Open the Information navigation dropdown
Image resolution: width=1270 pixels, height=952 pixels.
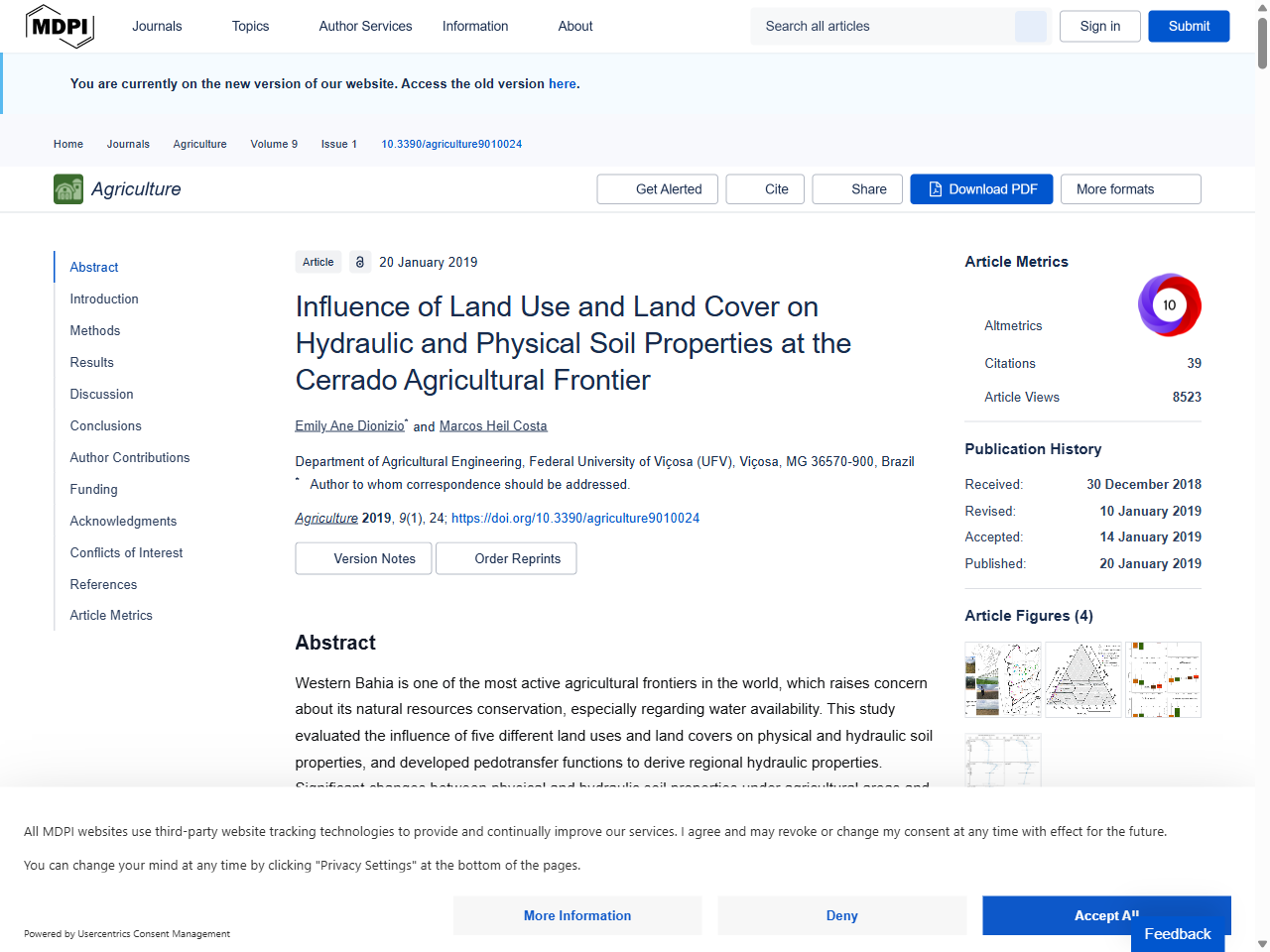474,26
